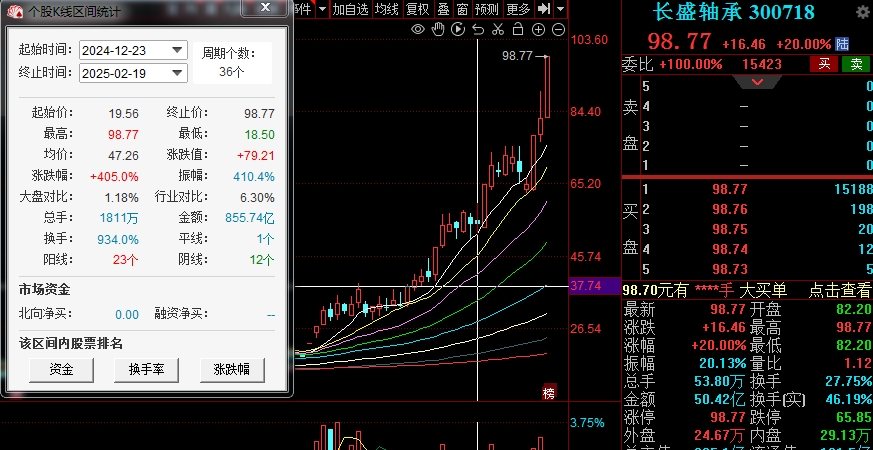Screen dimensions: 873x450
Task: Click the 37.74 crosshair price label
Action: 586,286
